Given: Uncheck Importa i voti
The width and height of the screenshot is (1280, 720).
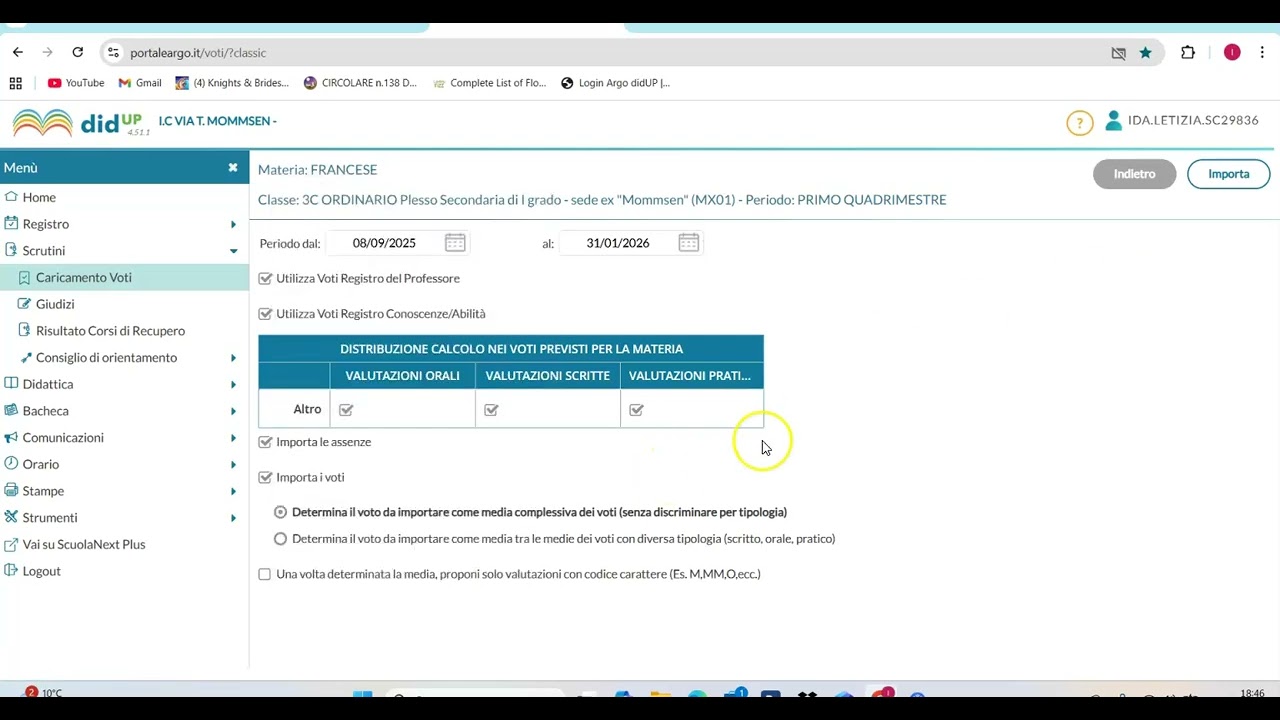Looking at the screenshot, I should coord(265,478).
